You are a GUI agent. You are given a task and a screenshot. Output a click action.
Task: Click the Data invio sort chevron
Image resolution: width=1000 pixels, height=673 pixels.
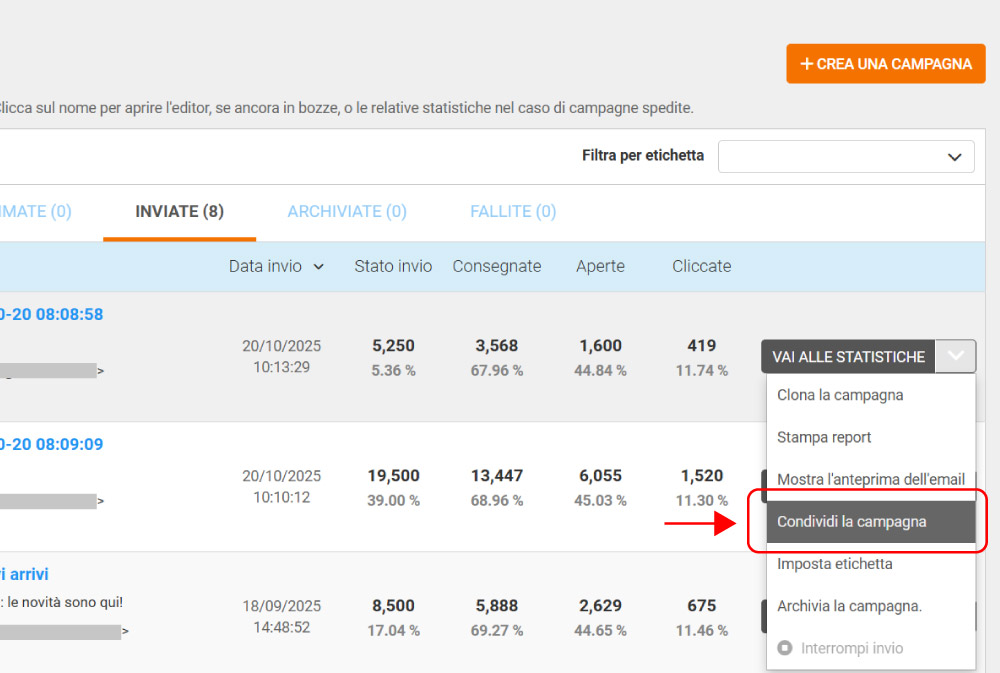318,267
